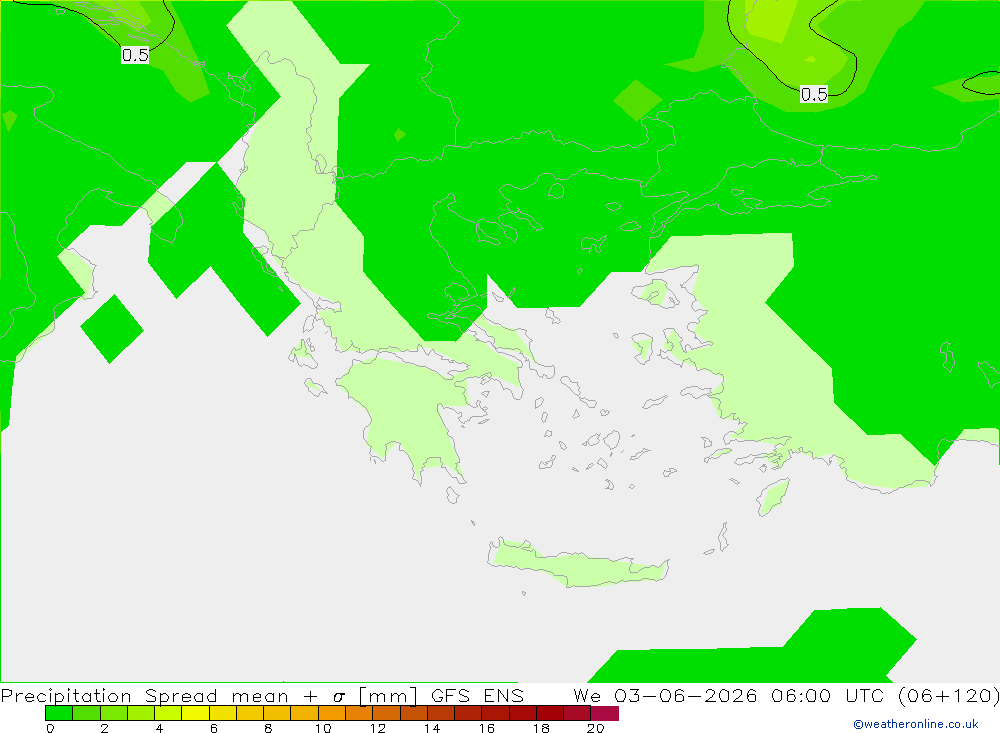This screenshot has width=1000, height=733.
Task: Click the legend scale number 2
Action: click(x=105, y=728)
